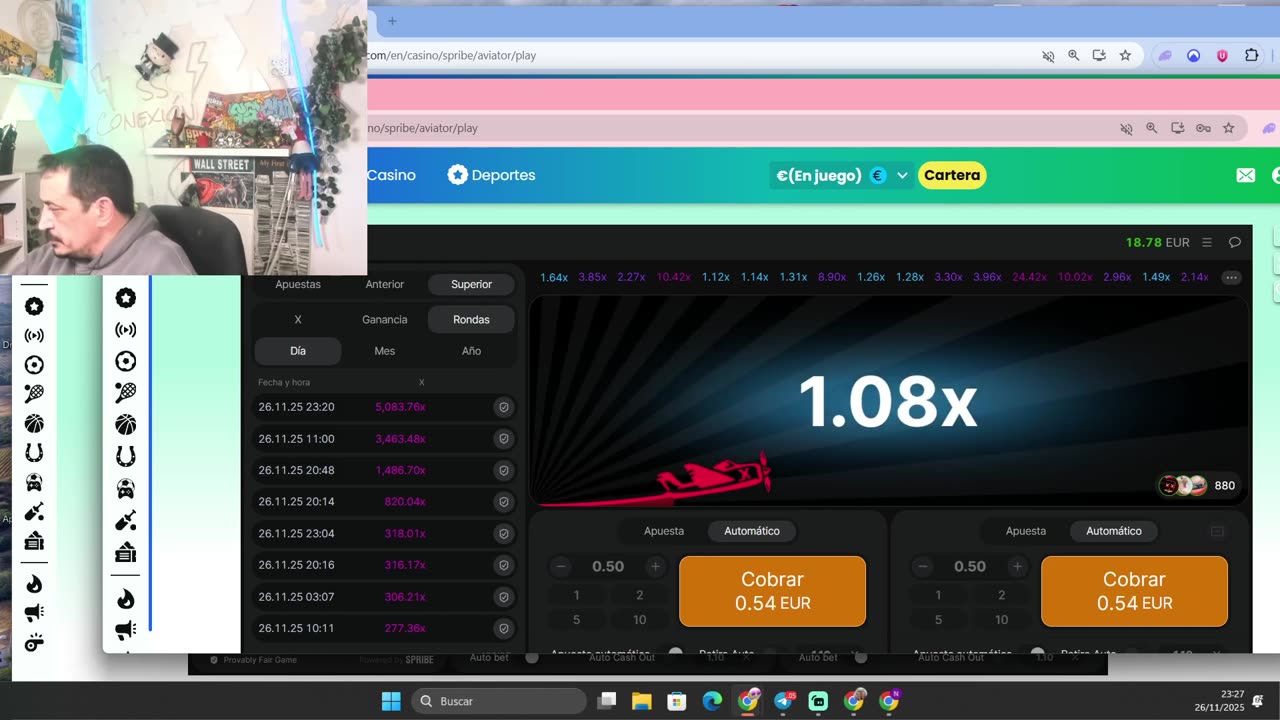
Task: Select the basketball icon in the leftmost sidebar
Action: (34, 424)
